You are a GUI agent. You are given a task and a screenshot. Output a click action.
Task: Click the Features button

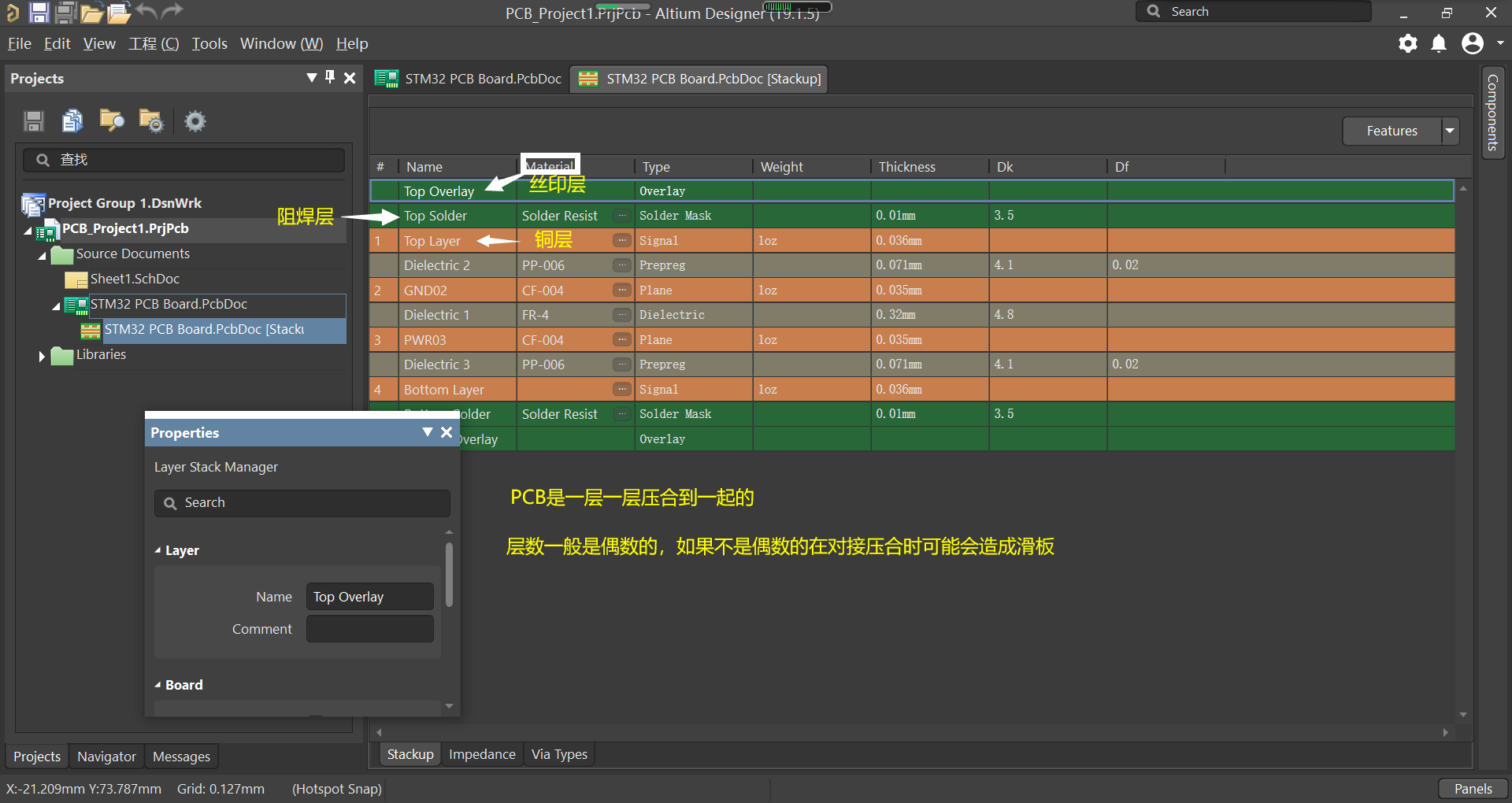1392,131
